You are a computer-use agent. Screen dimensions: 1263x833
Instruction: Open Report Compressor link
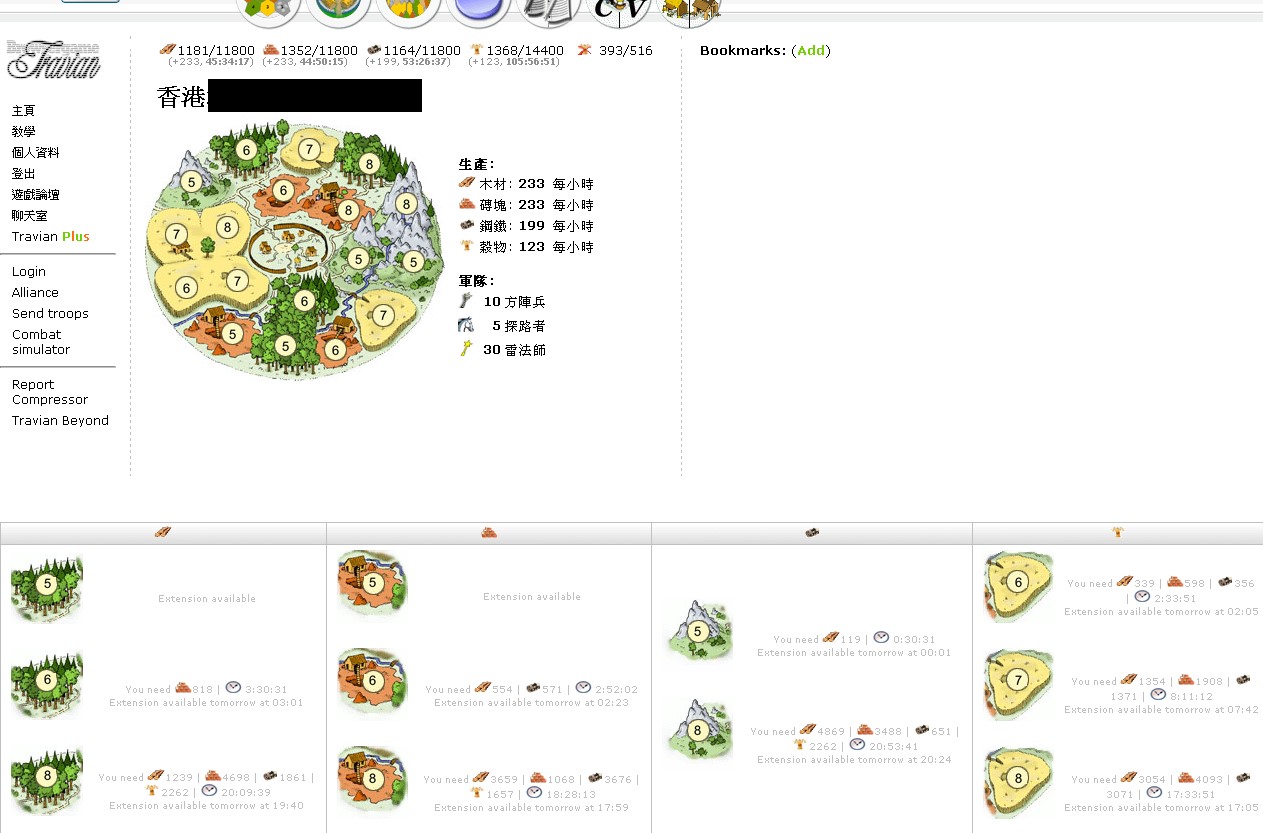(50, 392)
